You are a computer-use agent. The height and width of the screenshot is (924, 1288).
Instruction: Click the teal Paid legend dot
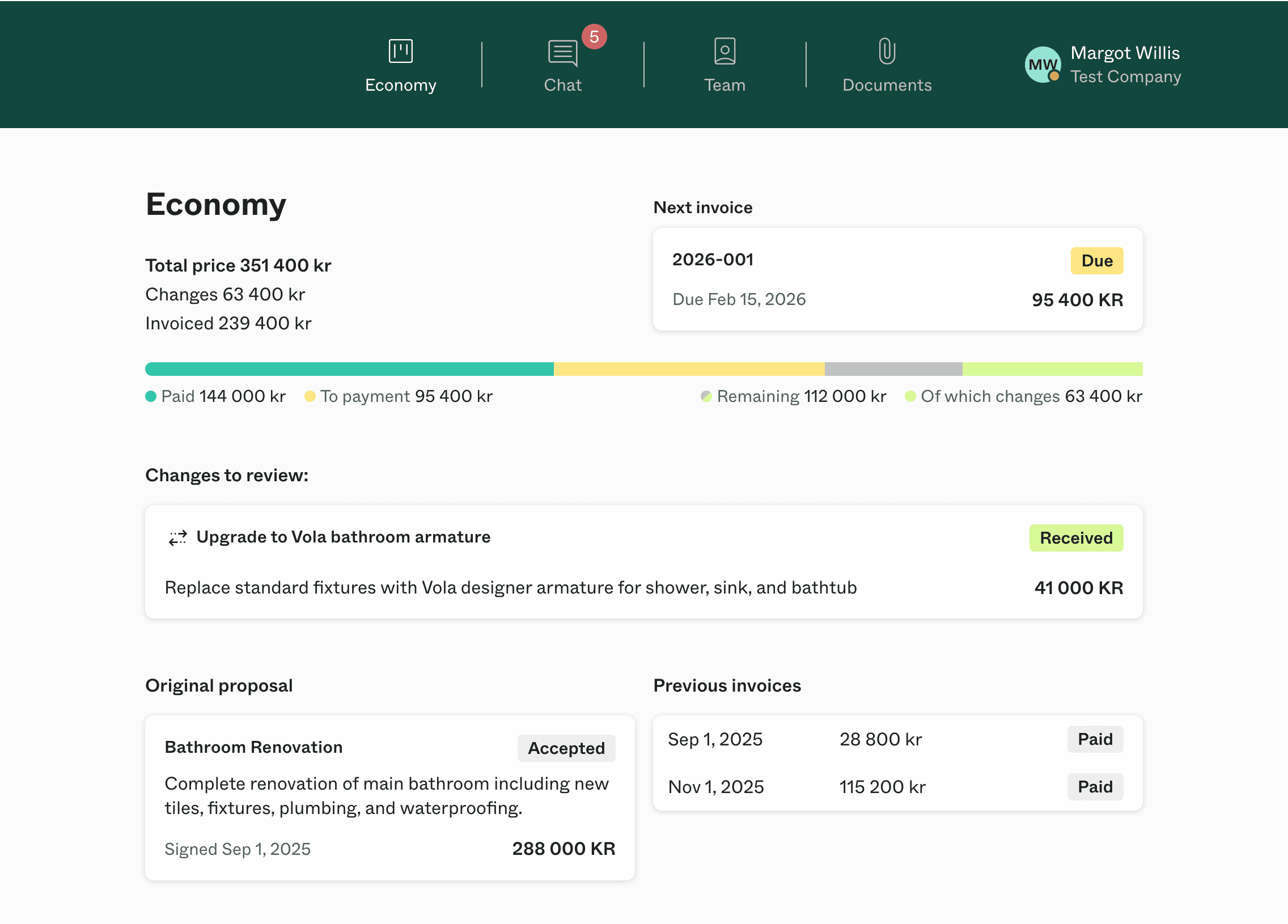tap(150, 396)
